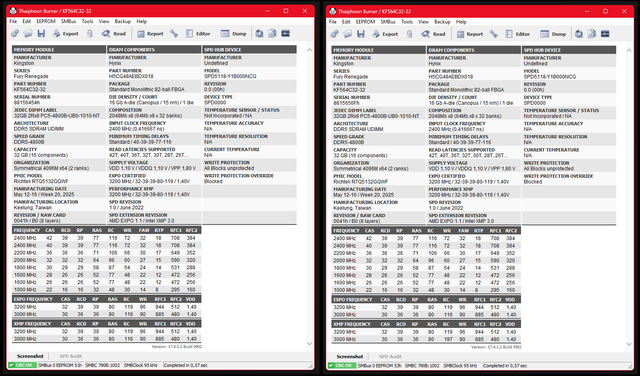The height and width of the screenshot is (376, 640).
Task: Open a file via folder icon in left window
Action: tap(28, 33)
